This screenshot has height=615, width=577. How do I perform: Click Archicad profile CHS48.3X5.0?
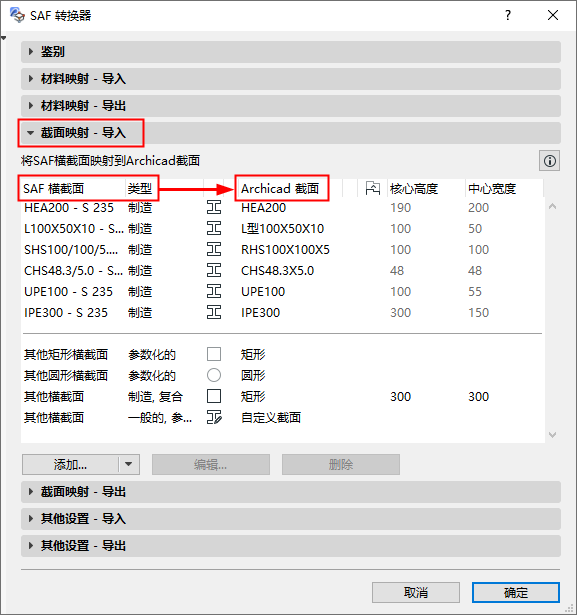[277, 271]
